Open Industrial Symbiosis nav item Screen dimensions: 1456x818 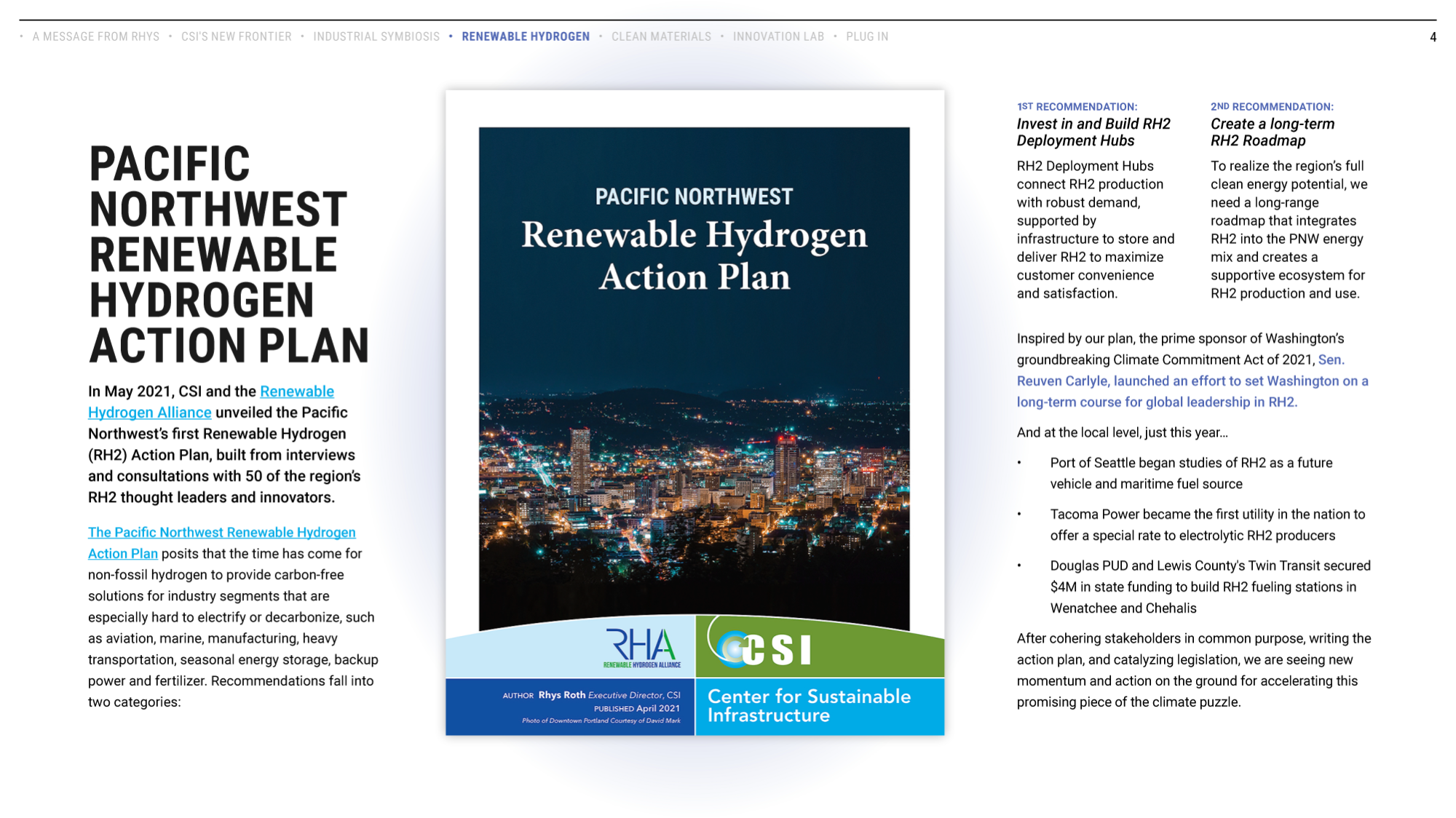pos(376,36)
